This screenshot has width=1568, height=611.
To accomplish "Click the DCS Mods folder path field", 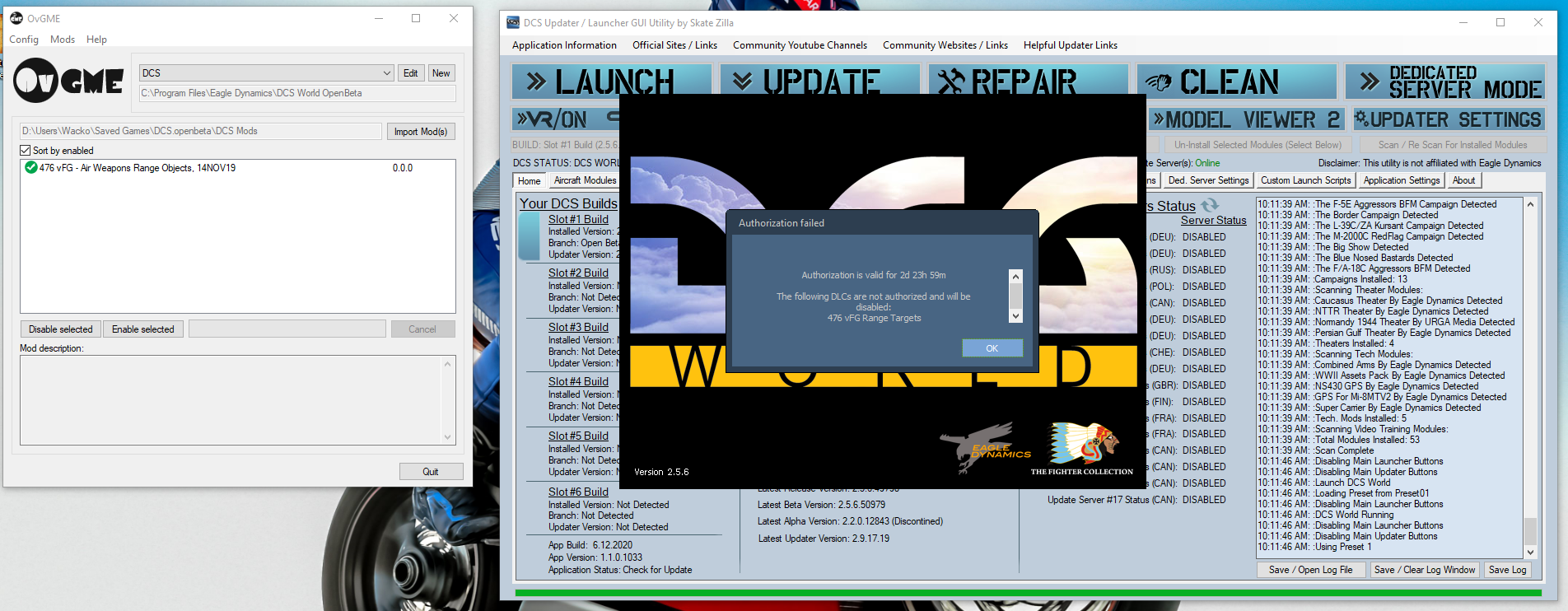I will (x=201, y=131).
